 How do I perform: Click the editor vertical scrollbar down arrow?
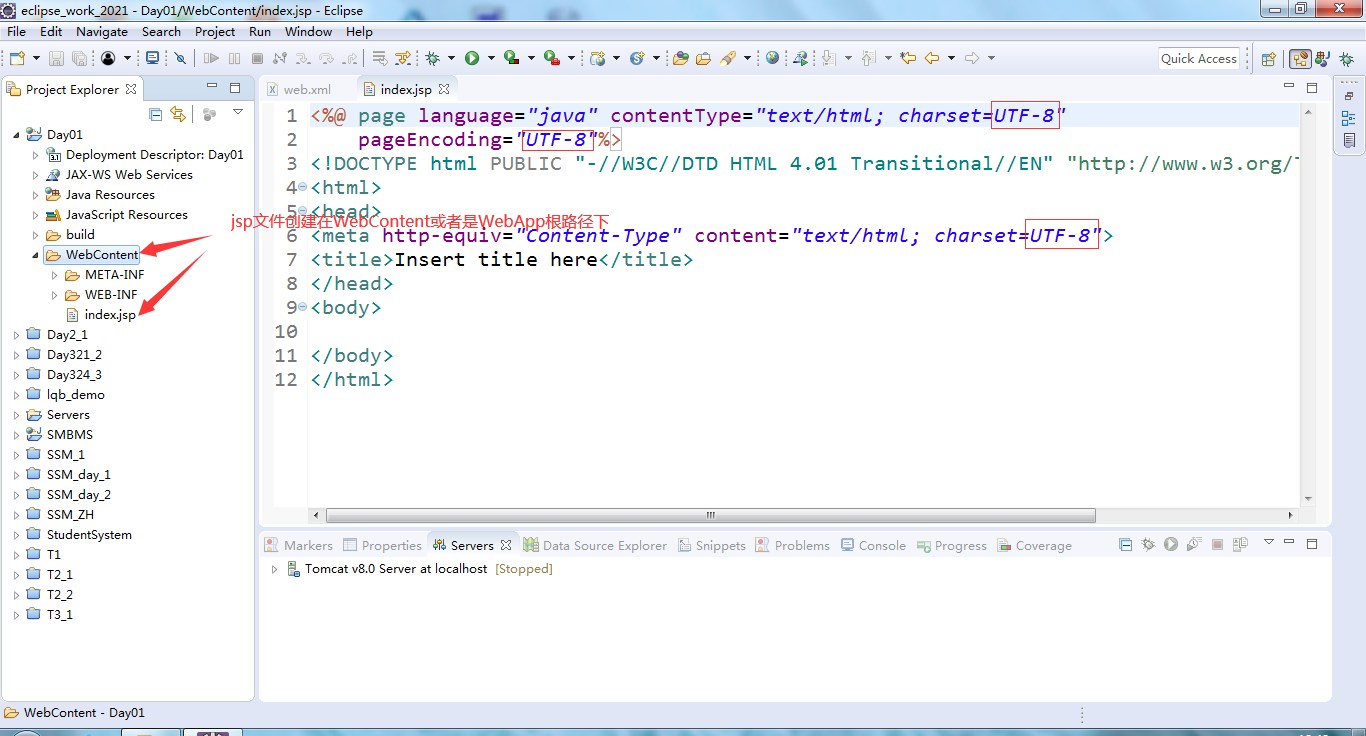coord(1307,498)
